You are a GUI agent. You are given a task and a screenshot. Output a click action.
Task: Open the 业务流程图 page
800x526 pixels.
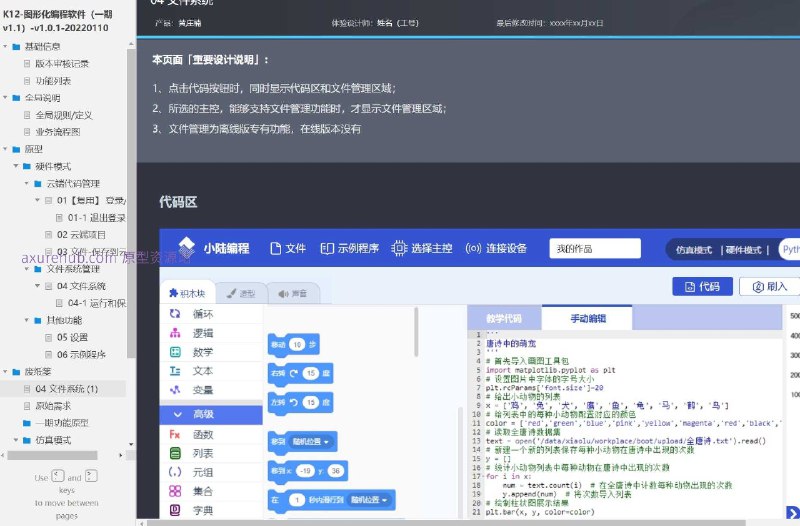click(x=58, y=132)
